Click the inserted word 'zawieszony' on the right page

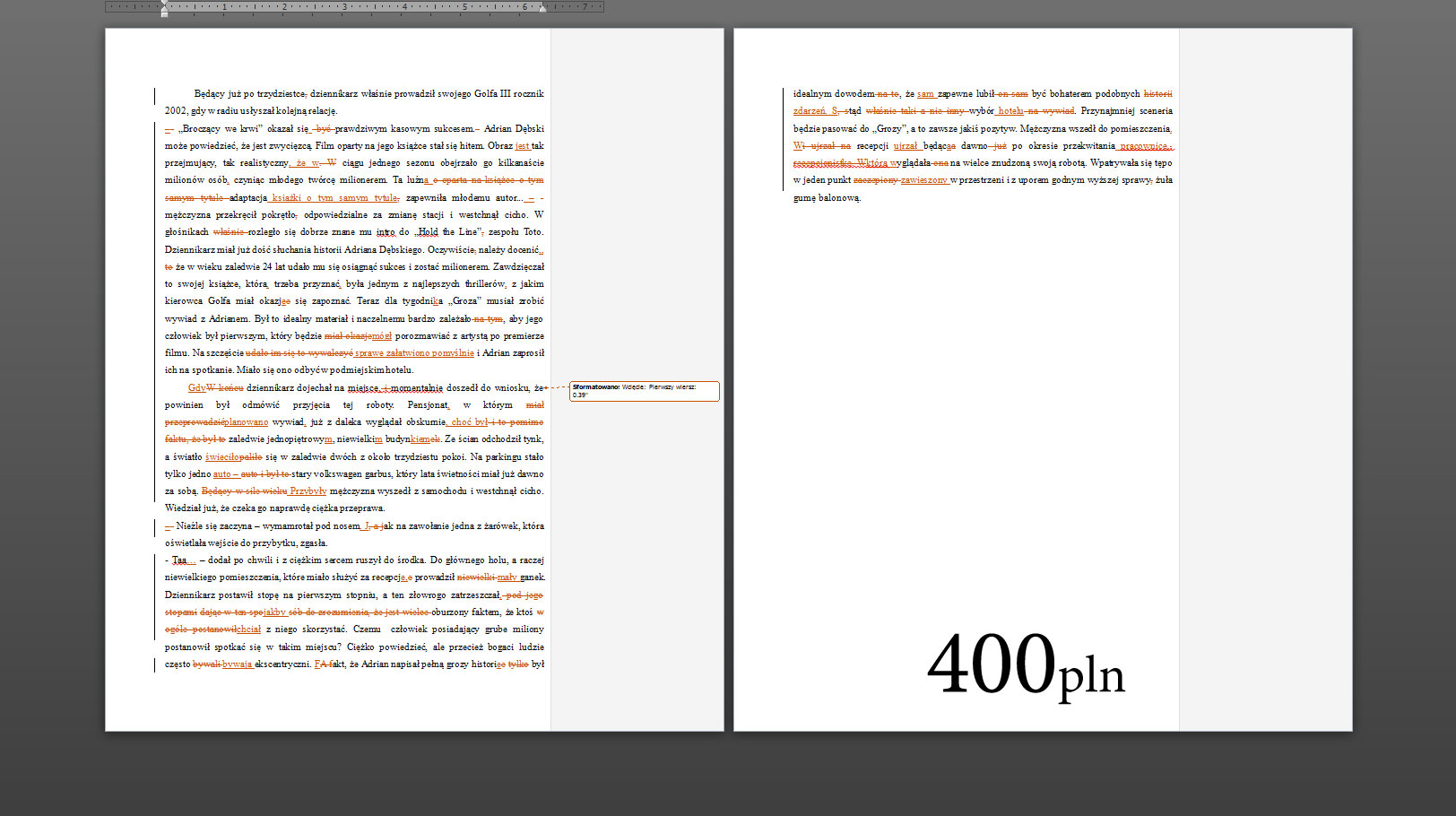pyautogui.click(x=924, y=180)
